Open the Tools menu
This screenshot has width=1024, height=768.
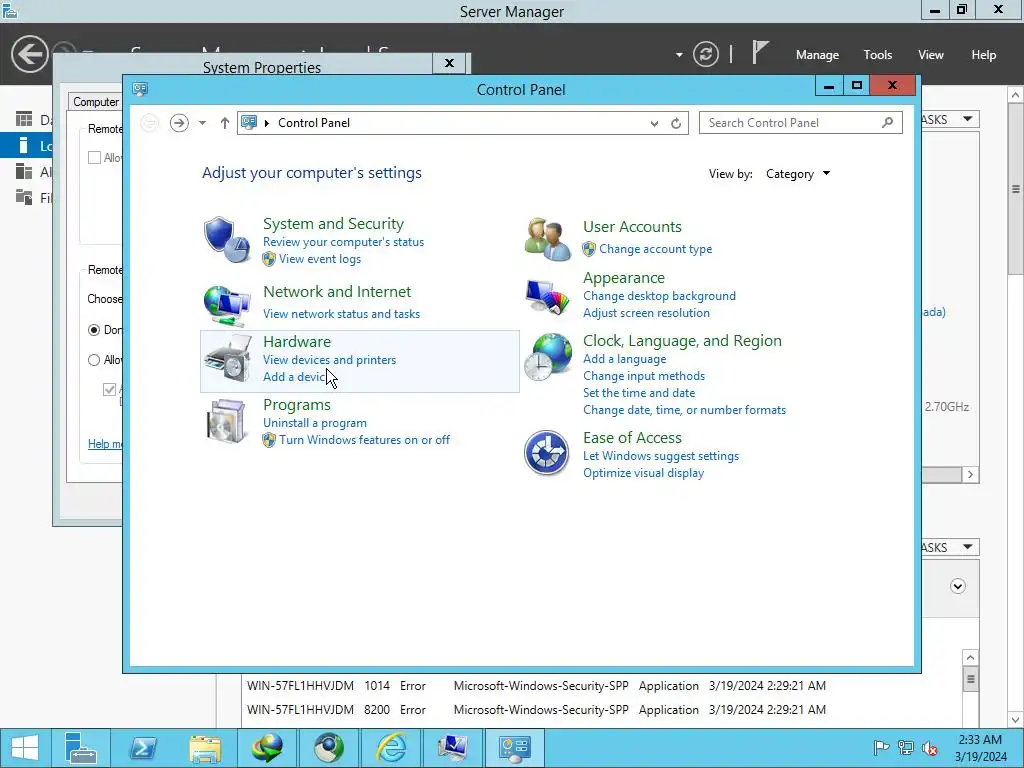click(878, 55)
